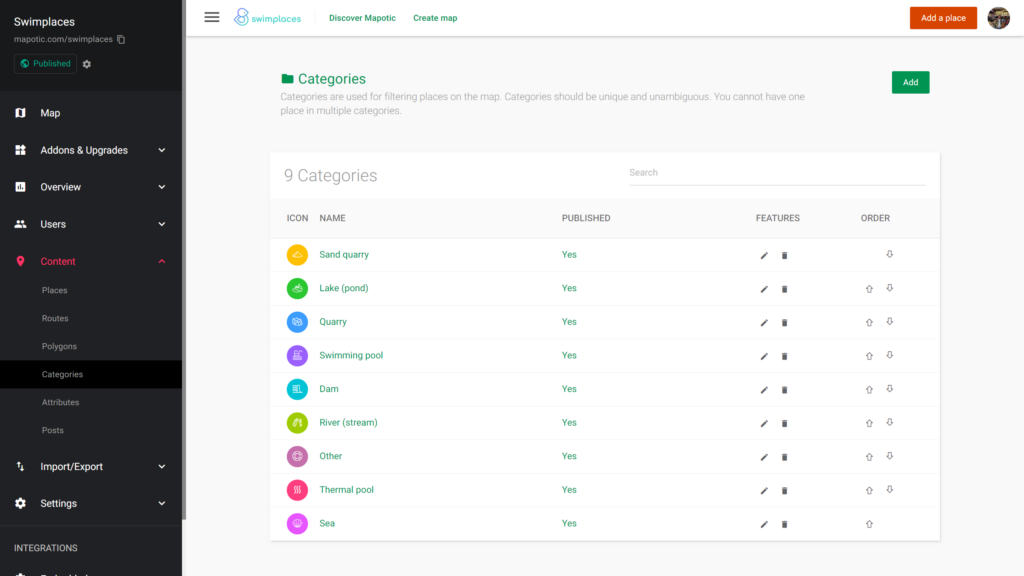Click the Quarry blue icon
This screenshot has width=1024, height=576.
[x=297, y=322]
